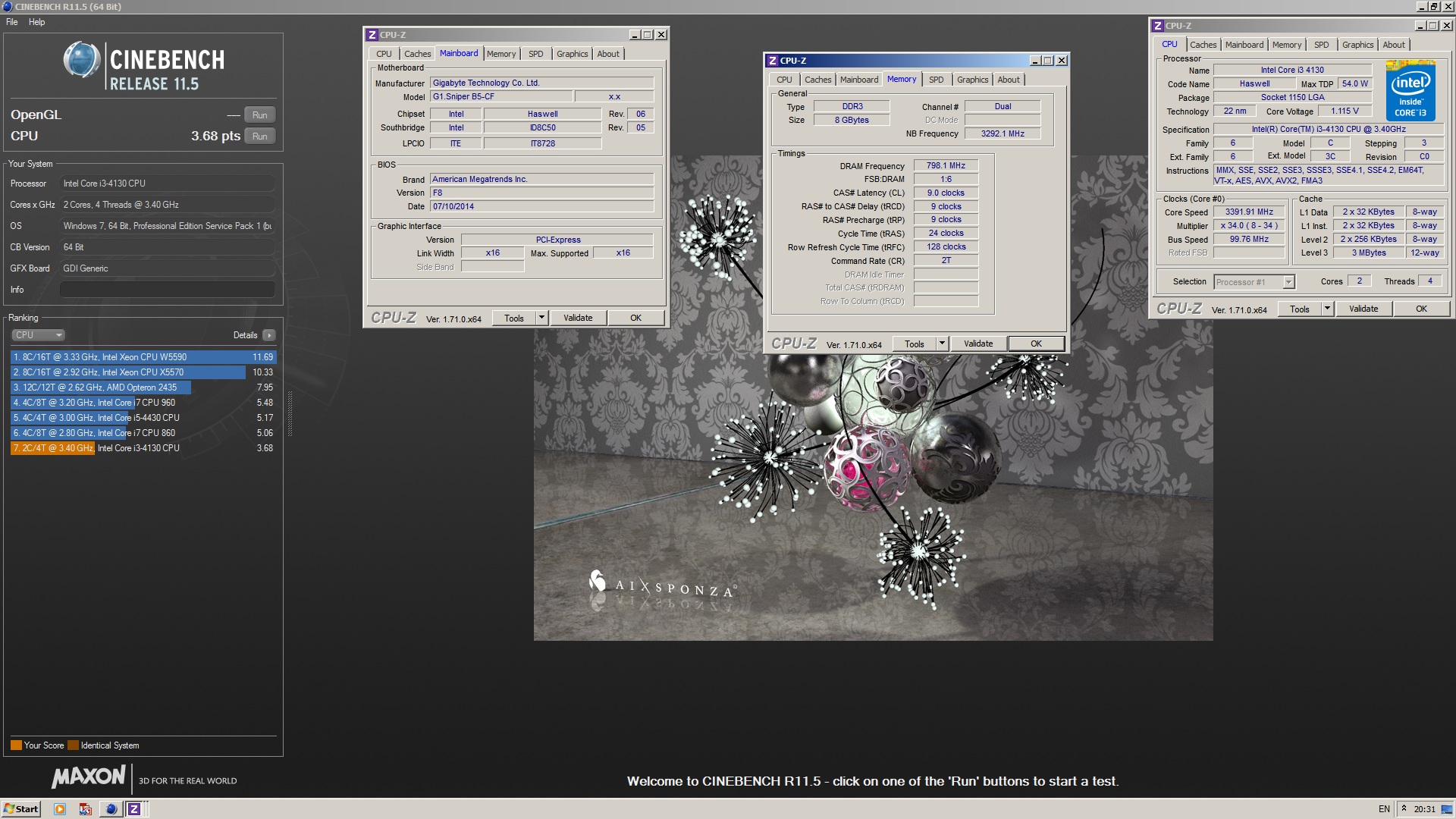The width and height of the screenshot is (1456, 819).
Task: Select ranking row Core i5-4430 CPU
Action: (x=143, y=418)
